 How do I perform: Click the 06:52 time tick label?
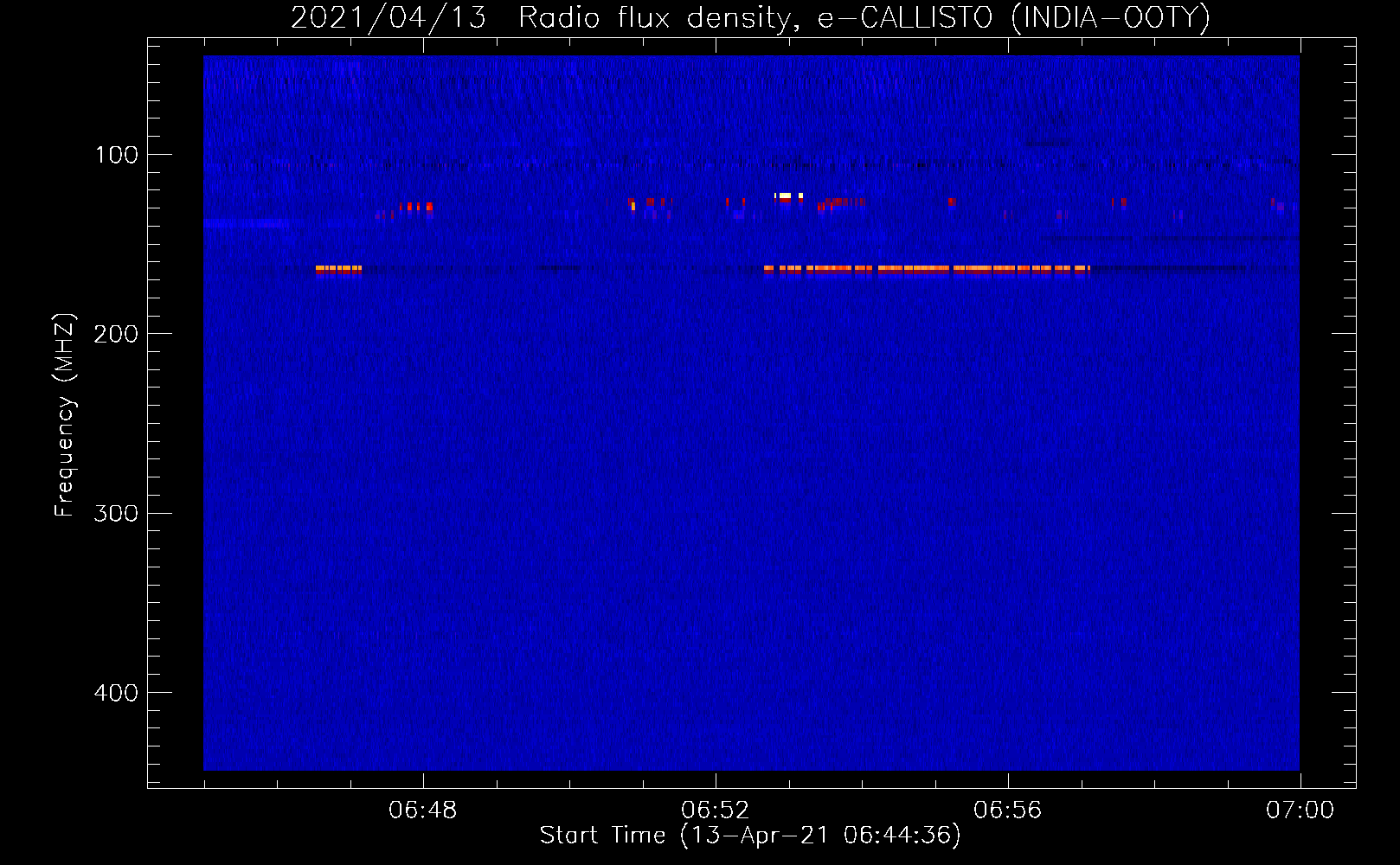716,811
